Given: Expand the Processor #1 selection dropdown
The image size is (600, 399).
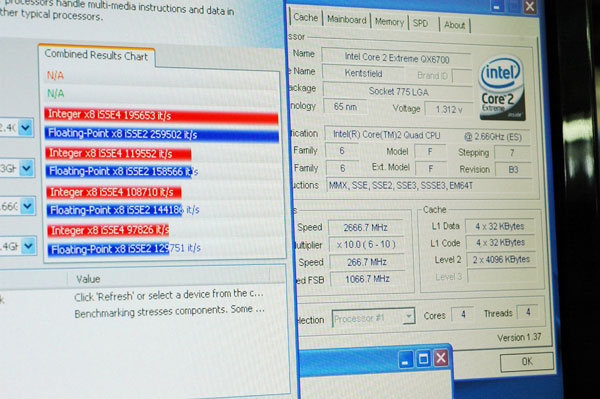Looking at the screenshot, I should point(373,318).
